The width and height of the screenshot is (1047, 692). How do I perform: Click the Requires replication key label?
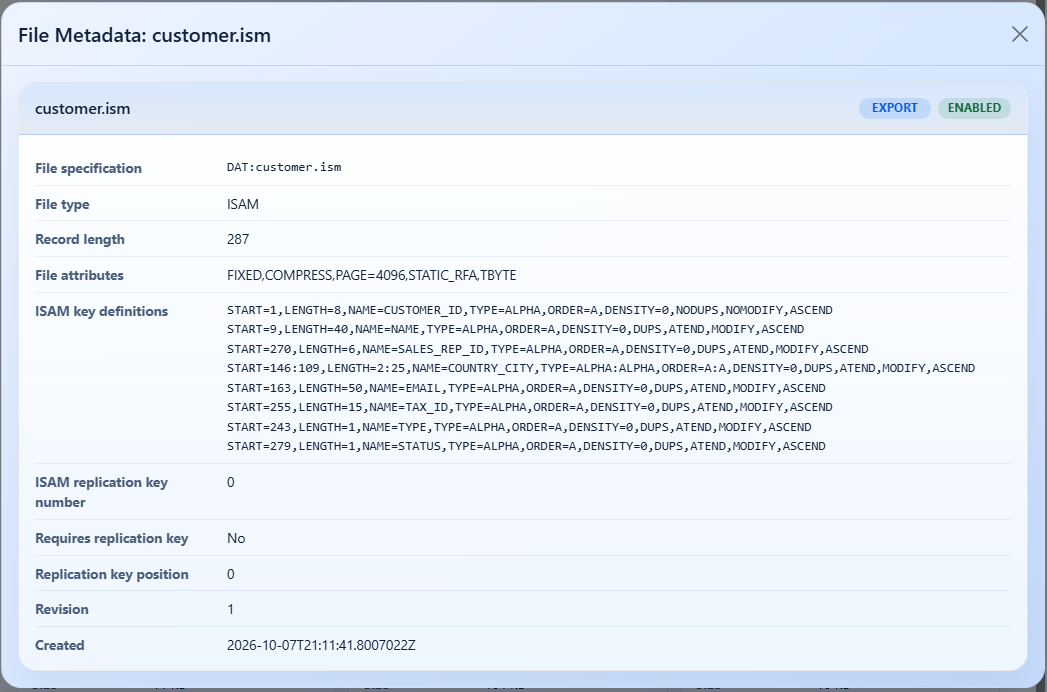coord(112,538)
